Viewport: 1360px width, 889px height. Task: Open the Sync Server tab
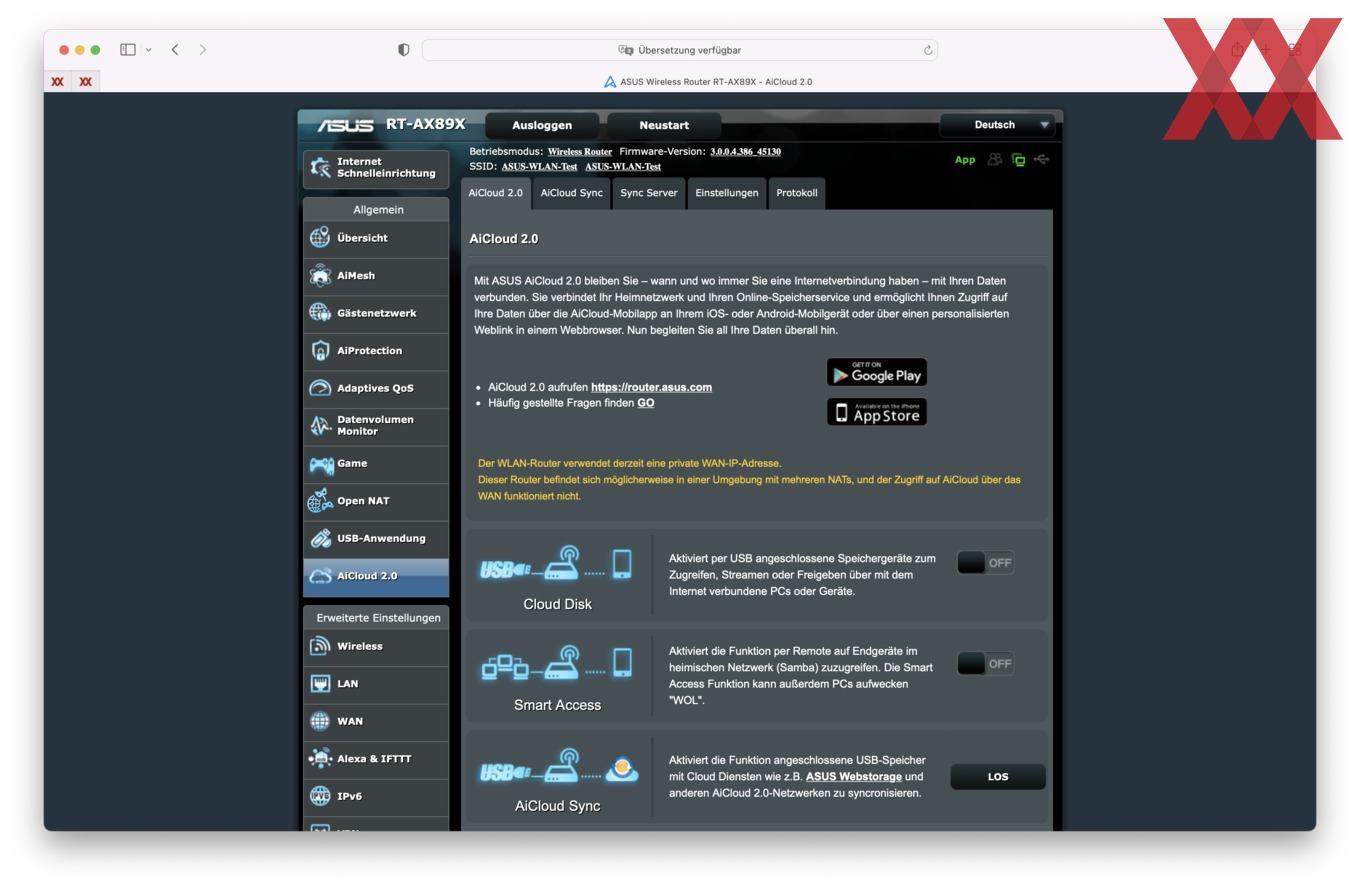pyautogui.click(x=648, y=193)
